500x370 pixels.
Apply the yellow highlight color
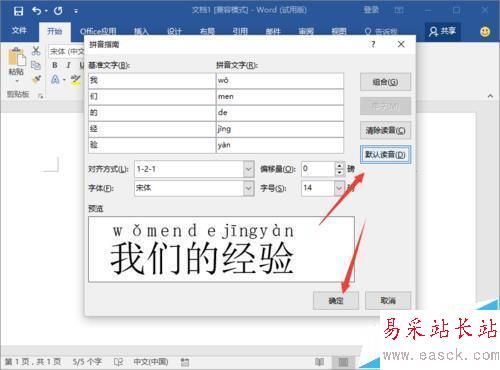(x=76, y=80)
